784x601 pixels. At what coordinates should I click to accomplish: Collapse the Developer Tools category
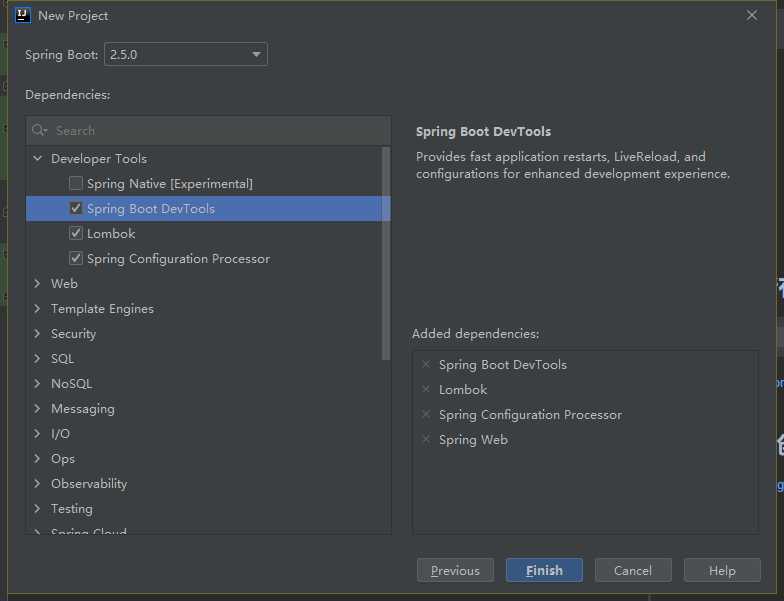[38, 159]
